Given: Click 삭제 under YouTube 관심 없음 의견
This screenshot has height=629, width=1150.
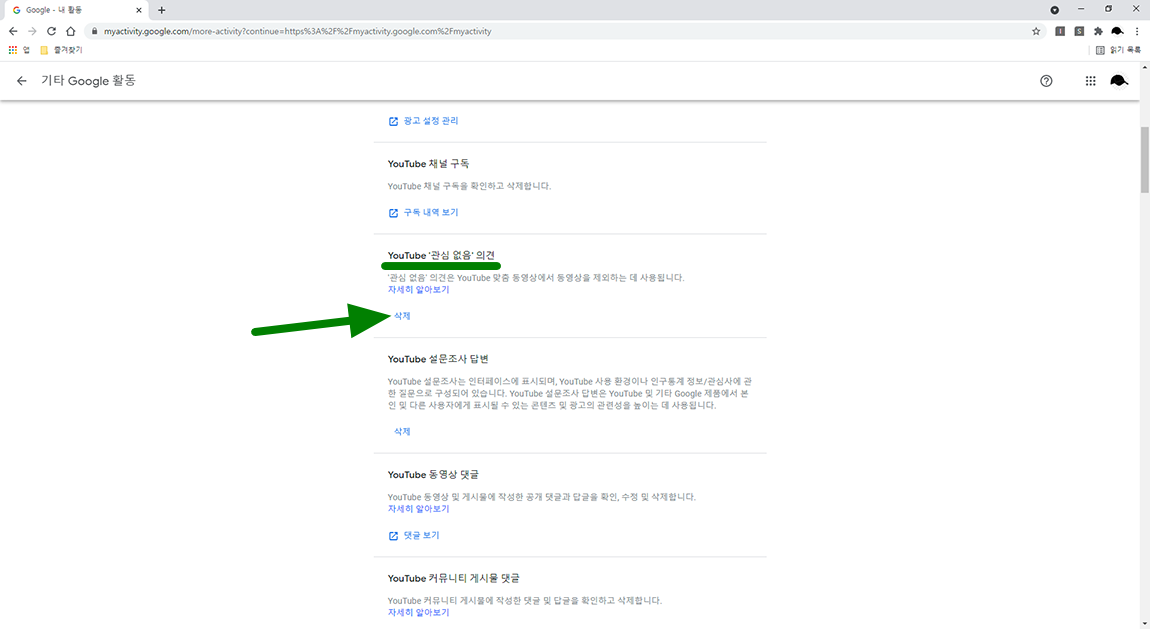Looking at the screenshot, I should click(402, 316).
